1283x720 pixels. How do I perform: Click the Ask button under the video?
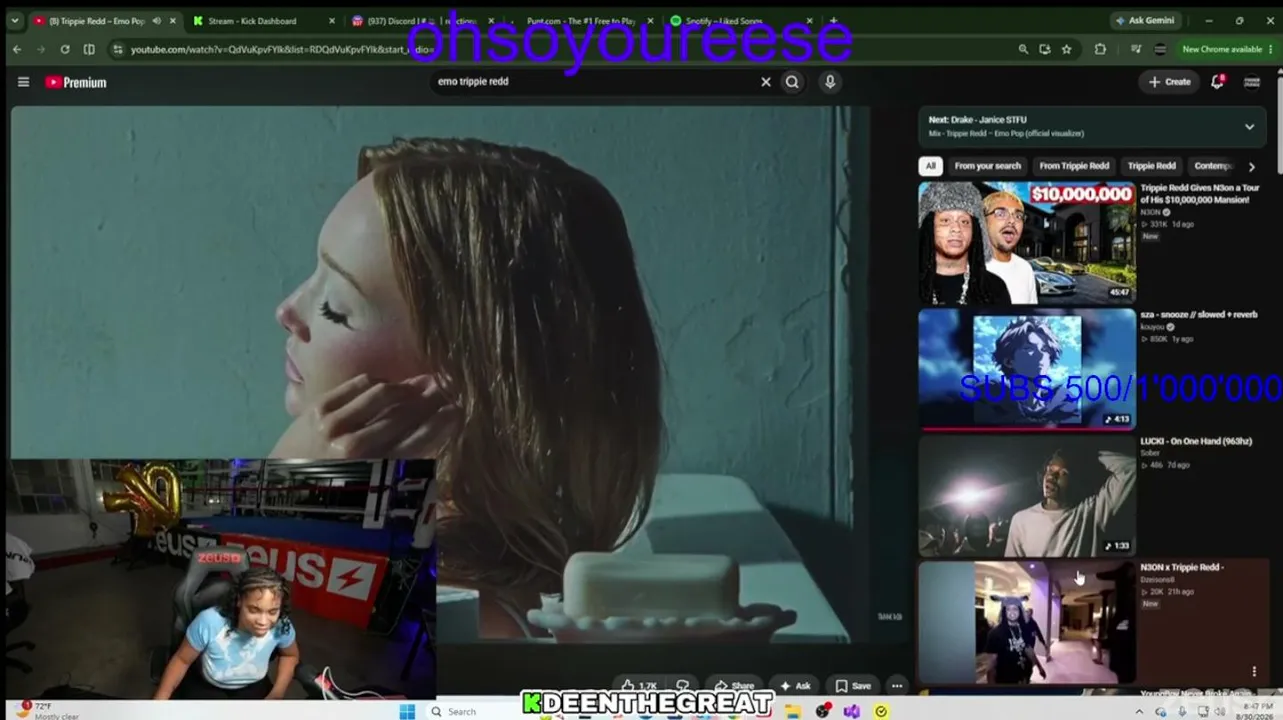[796, 686]
